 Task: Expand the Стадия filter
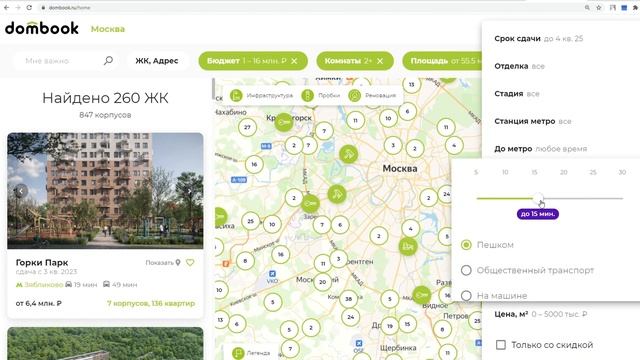(x=517, y=93)
